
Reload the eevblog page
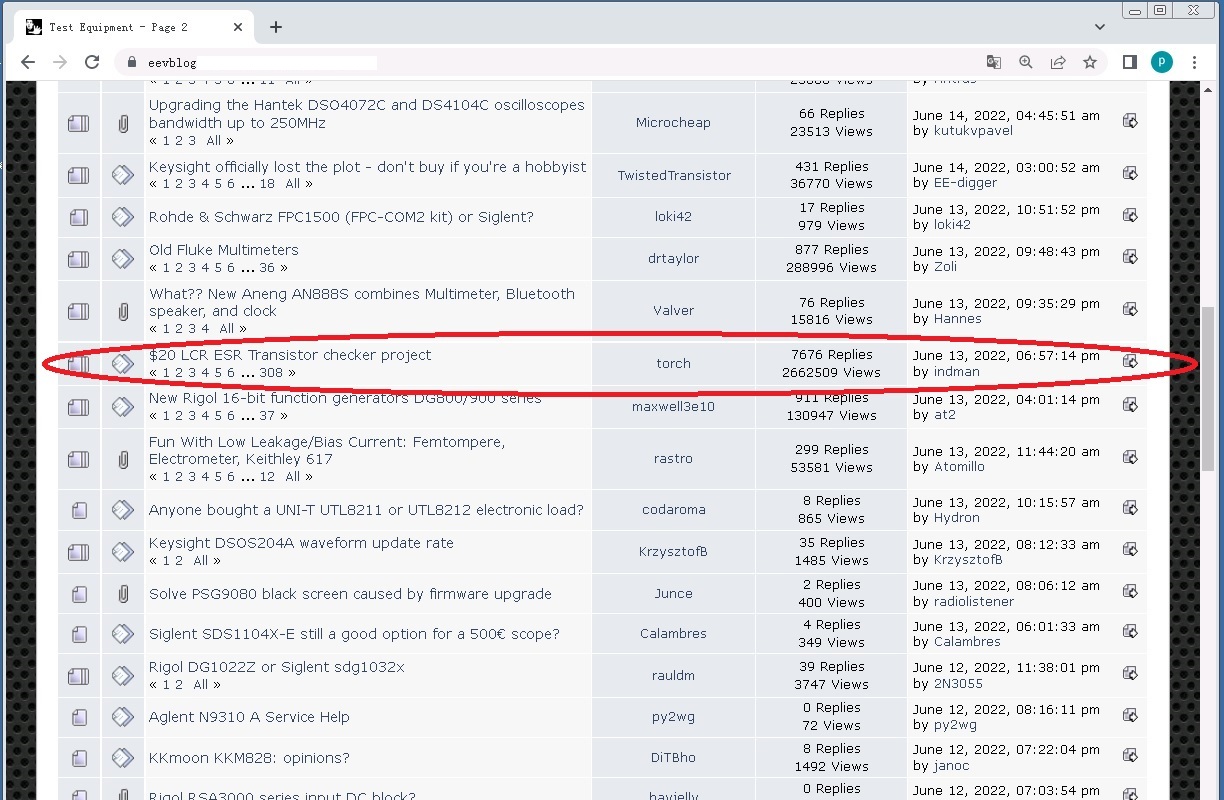pyautogui.click(x=92, y=62)
